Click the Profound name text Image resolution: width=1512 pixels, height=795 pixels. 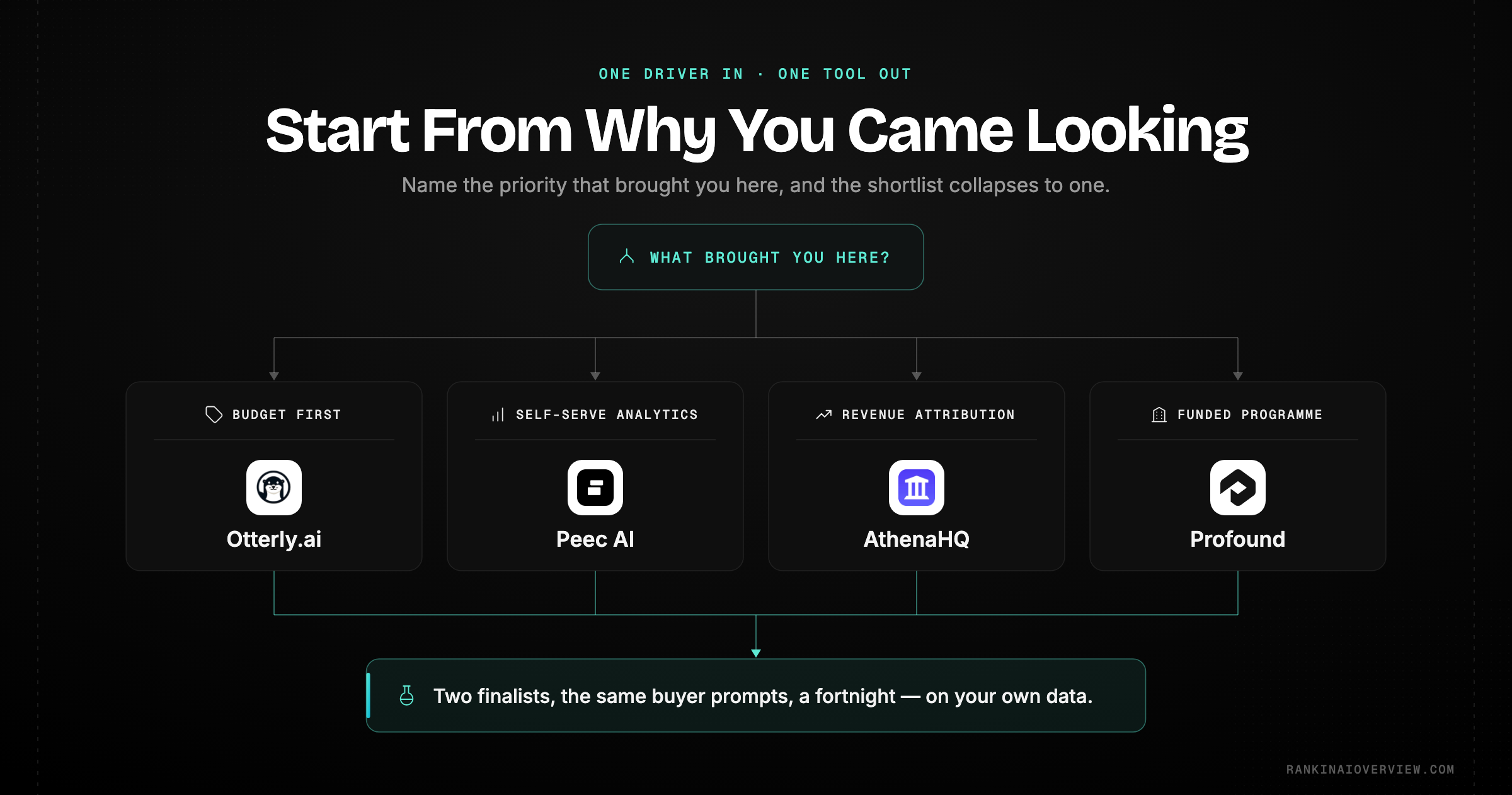click(1238, 539)
